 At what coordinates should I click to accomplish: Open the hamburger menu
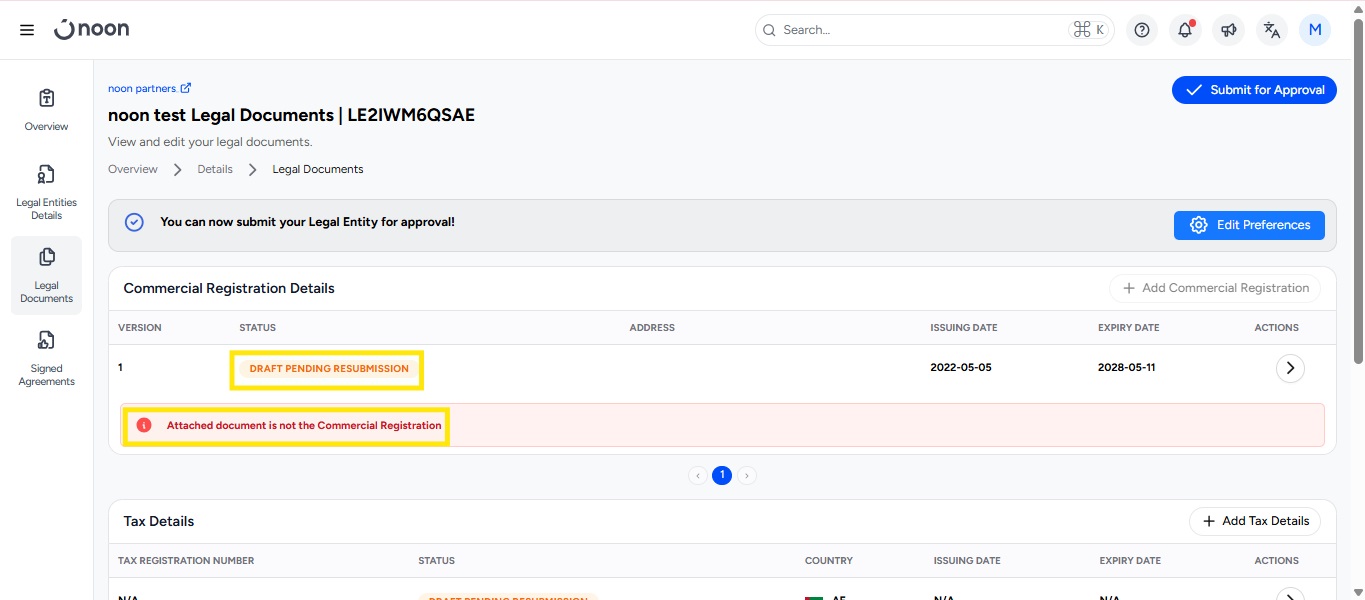(x=27, y=30)
